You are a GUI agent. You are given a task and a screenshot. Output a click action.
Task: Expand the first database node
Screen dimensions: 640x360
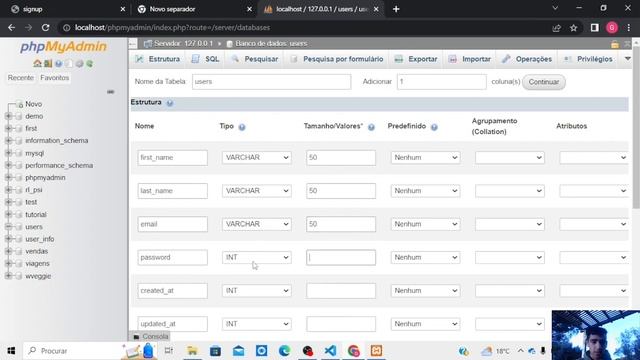coord(8,129)
